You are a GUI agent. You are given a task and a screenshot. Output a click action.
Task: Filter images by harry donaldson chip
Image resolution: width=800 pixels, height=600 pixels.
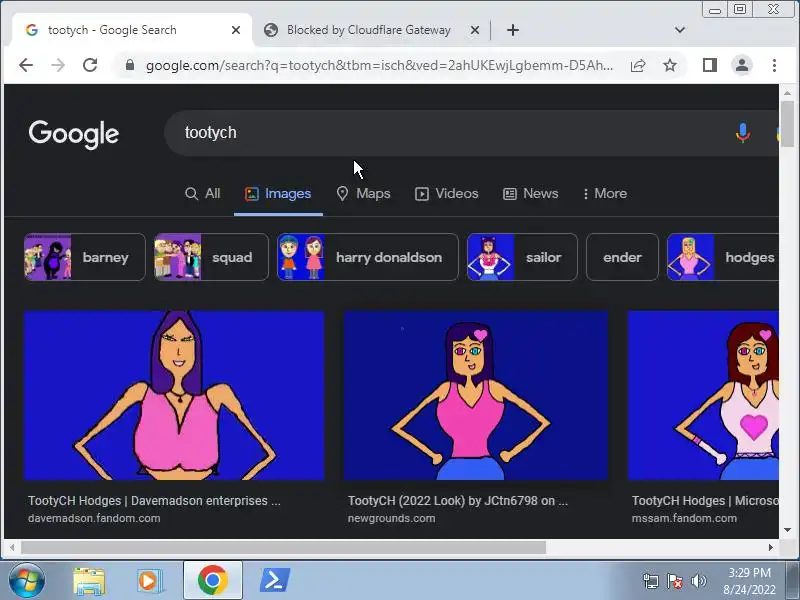point(368,257)
